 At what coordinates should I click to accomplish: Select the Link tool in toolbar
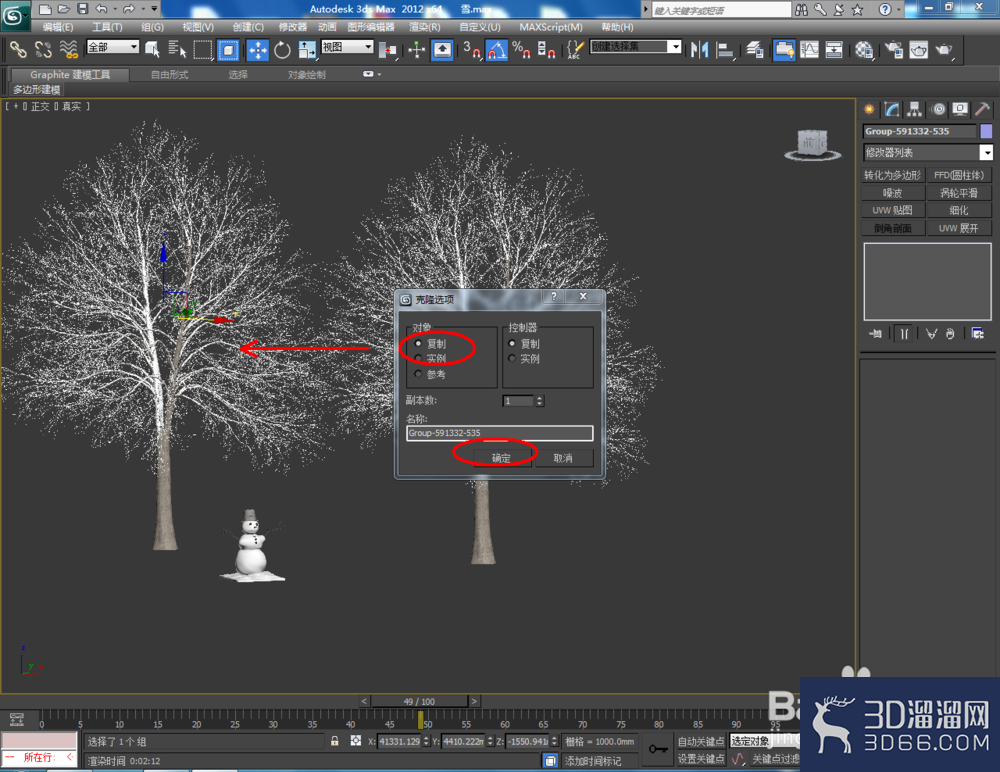[18, 49]
